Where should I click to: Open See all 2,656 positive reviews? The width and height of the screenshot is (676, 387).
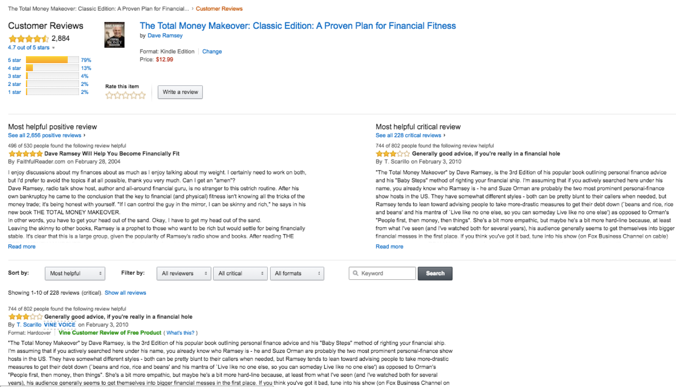44,135
